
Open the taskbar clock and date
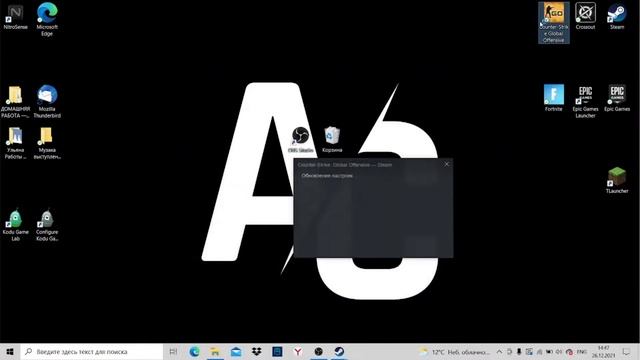(603, 352)
